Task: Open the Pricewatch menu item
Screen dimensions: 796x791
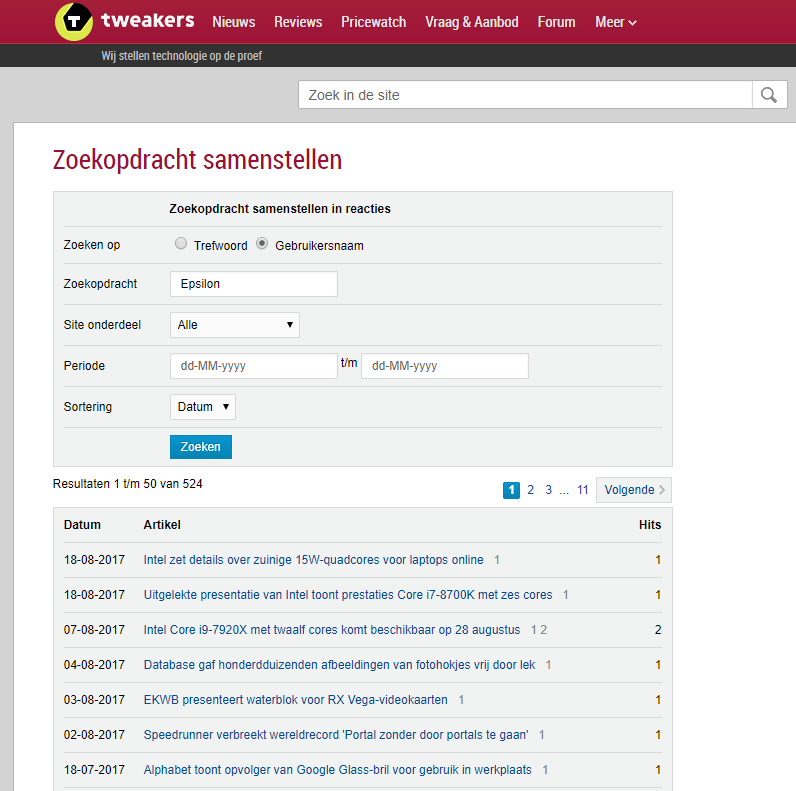Action: coord(374,22)
